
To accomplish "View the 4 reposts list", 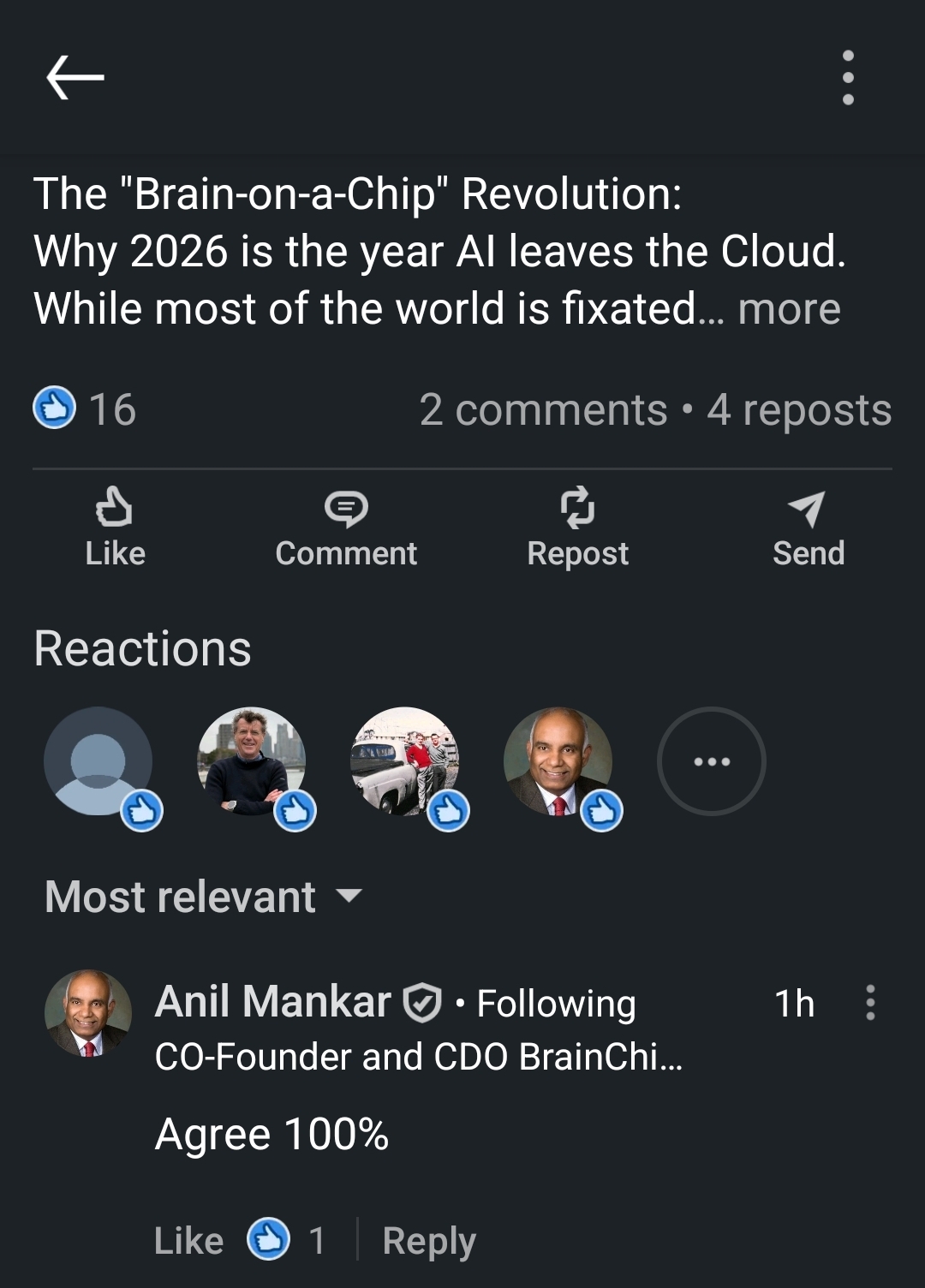I will [799, 409].
